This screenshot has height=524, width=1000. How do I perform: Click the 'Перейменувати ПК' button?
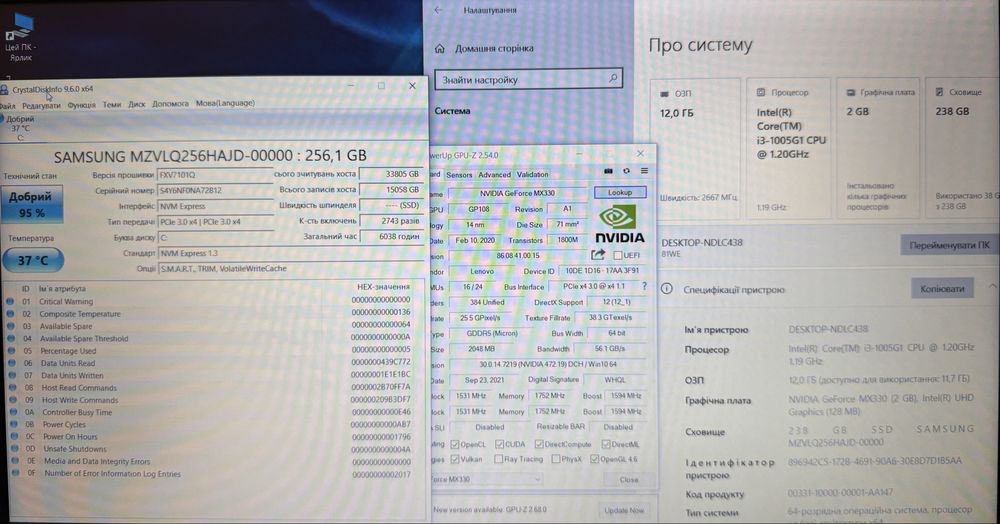tap(950, 245)
